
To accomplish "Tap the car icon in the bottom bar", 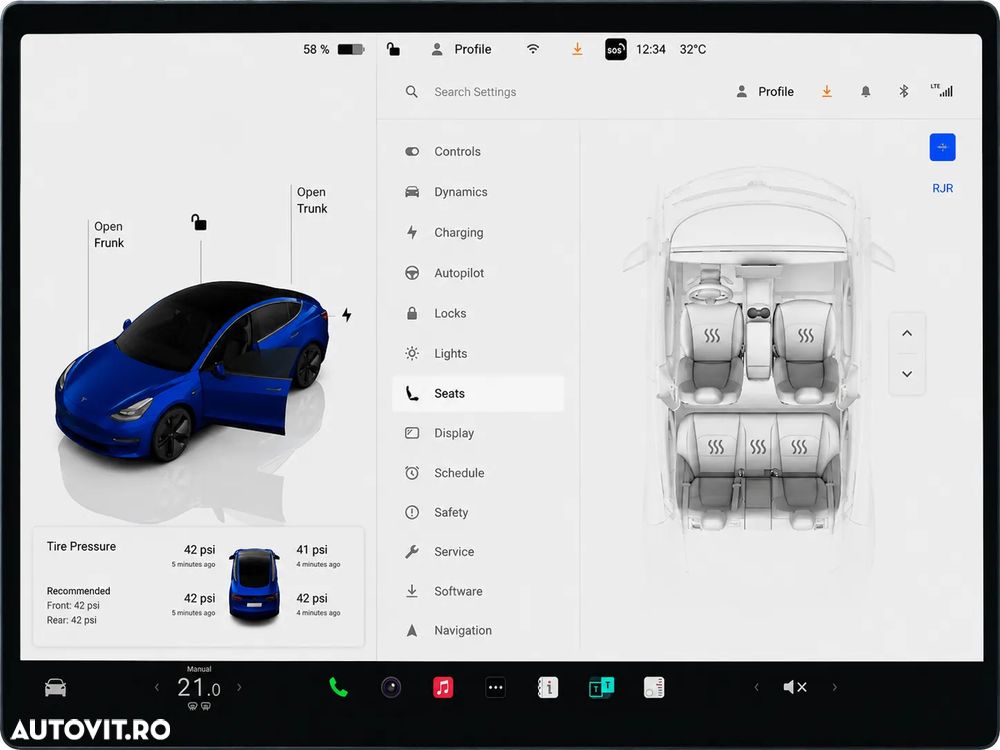I will 55,688.
